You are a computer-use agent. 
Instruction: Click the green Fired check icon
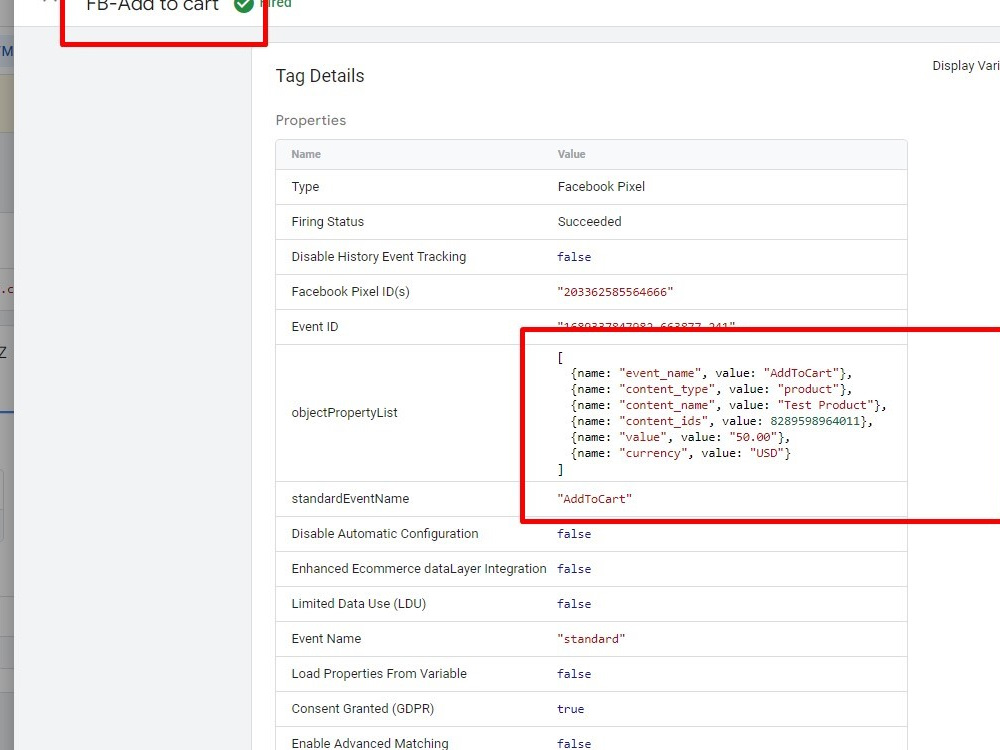coord(243,5)
